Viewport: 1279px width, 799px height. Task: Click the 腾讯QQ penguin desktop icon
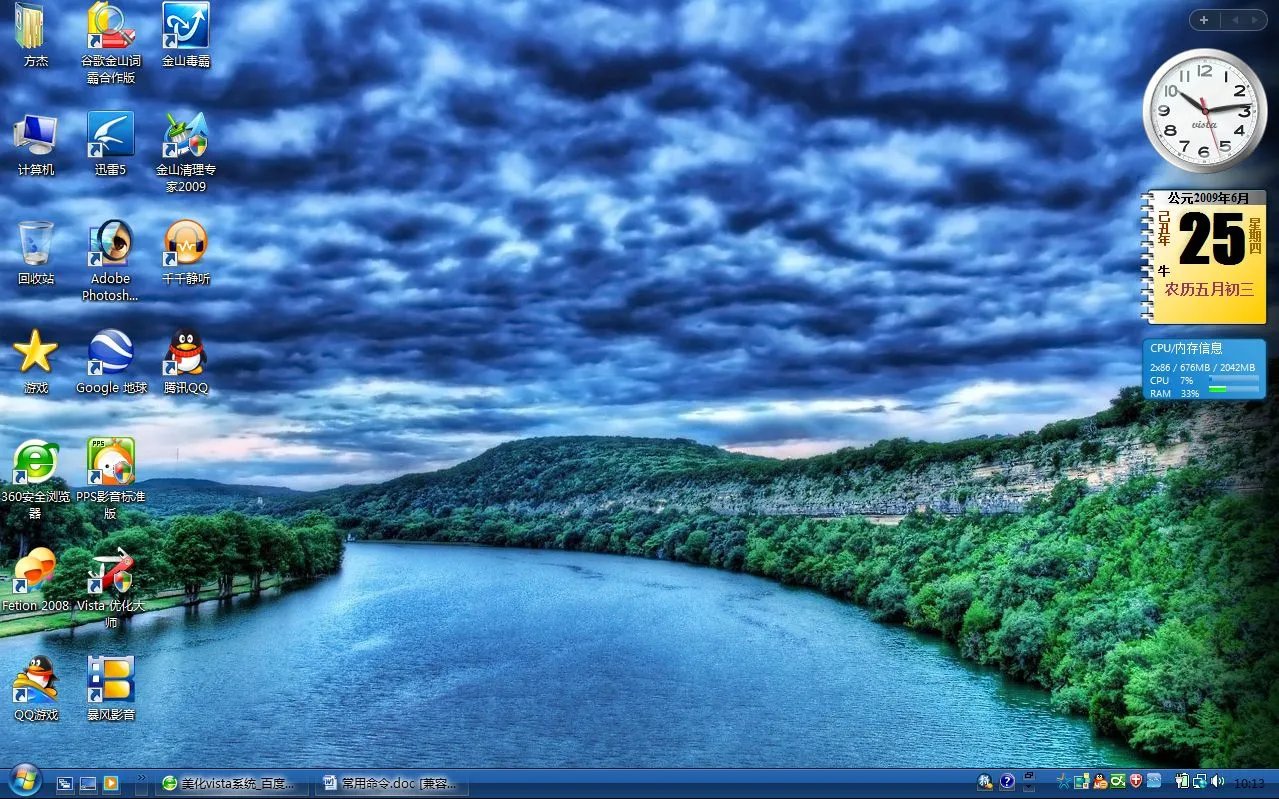point(186,353)
